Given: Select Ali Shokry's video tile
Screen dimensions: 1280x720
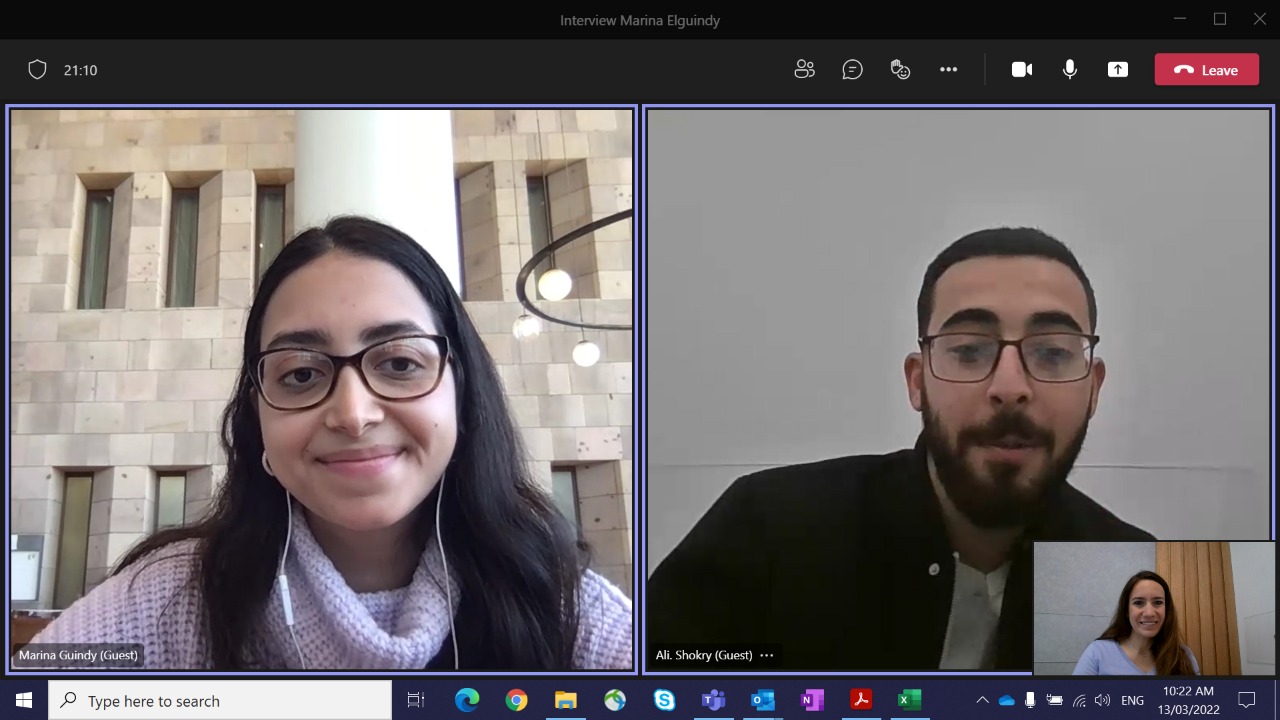Looking at the screenshot, I should [958, 389].
